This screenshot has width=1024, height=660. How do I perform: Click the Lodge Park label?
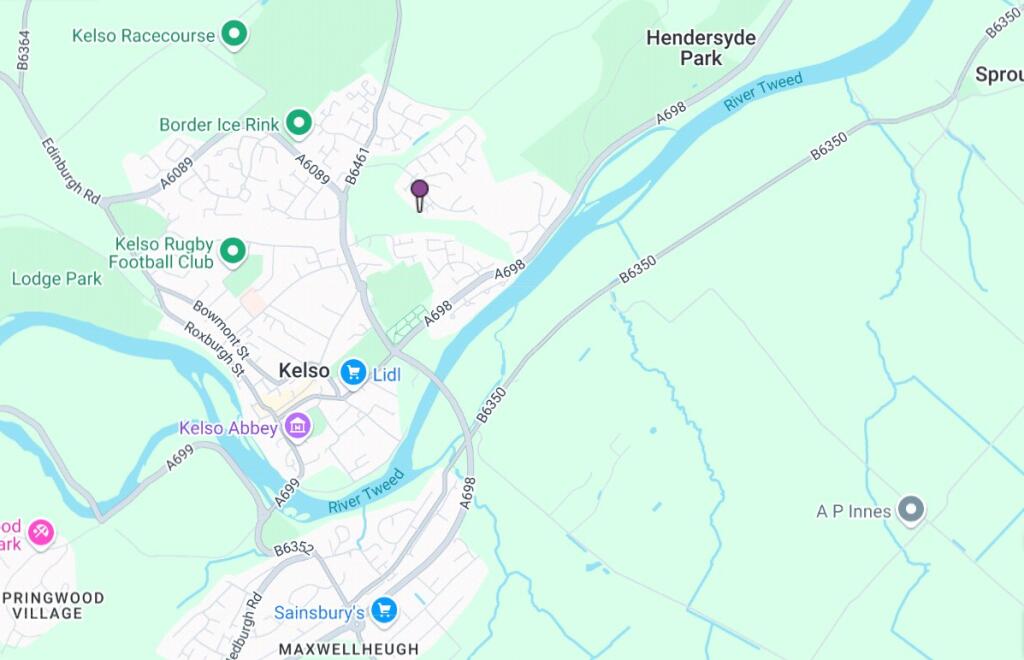click(x=57, y=279)
